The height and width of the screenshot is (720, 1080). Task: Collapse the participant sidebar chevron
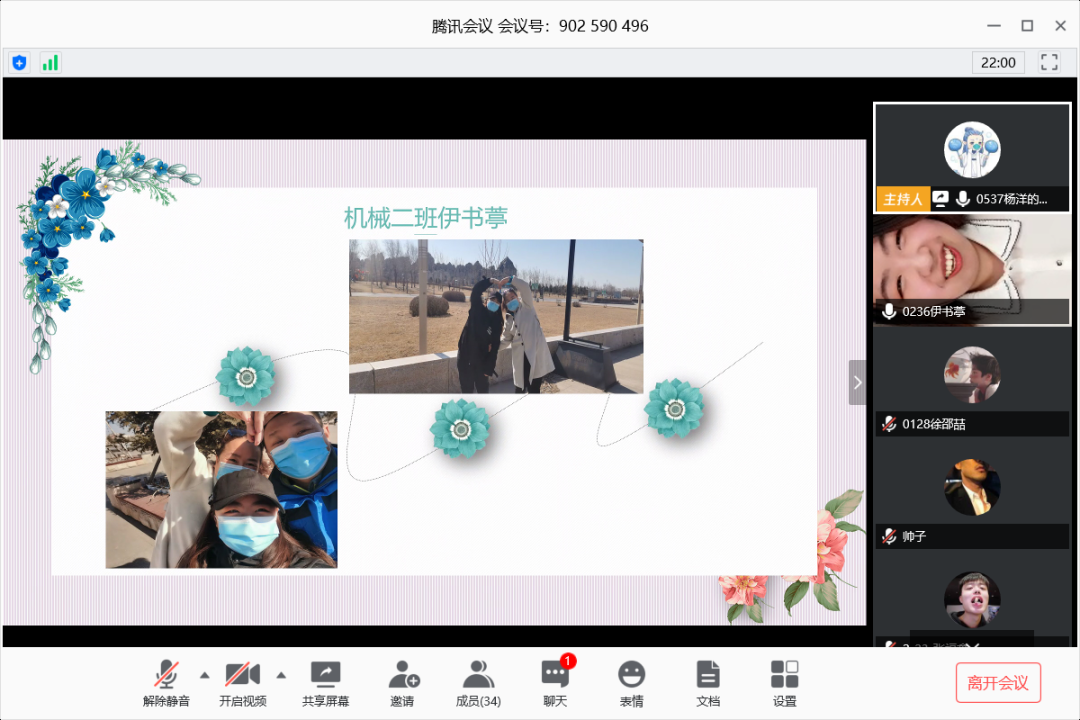click(x=857, y=382)
